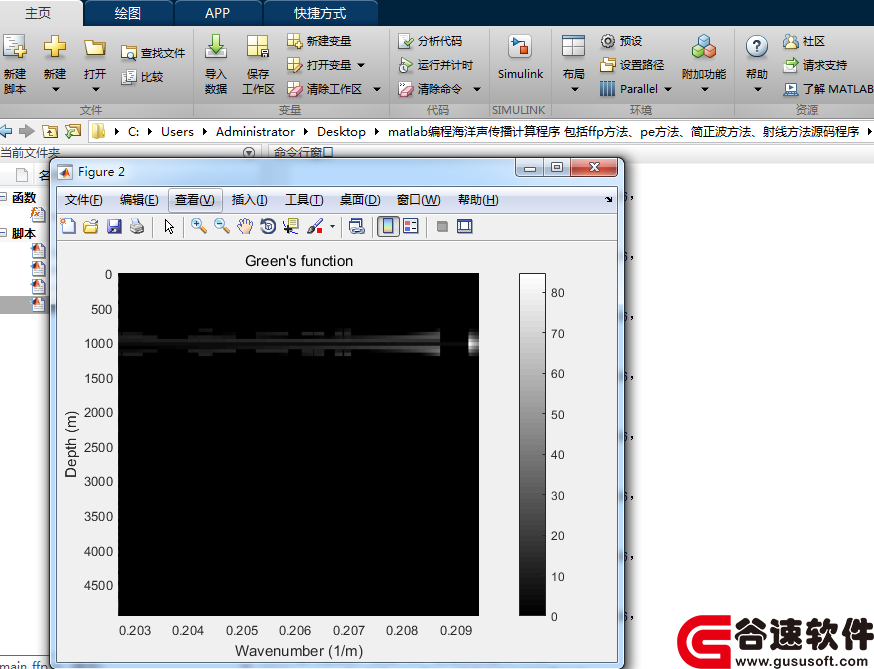The height and width of the screenshot is (669, 874).
Task: Select the Pan hand tool
Action: [x=245, y=226]
